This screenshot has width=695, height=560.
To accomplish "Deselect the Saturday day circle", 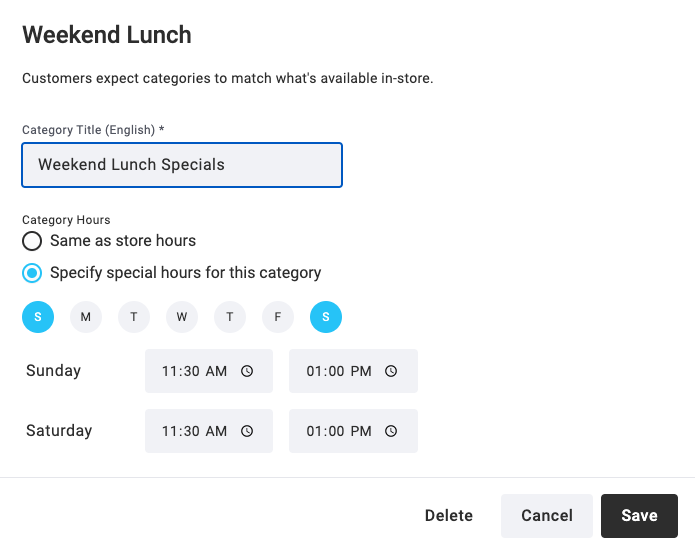I will point(326,317).
